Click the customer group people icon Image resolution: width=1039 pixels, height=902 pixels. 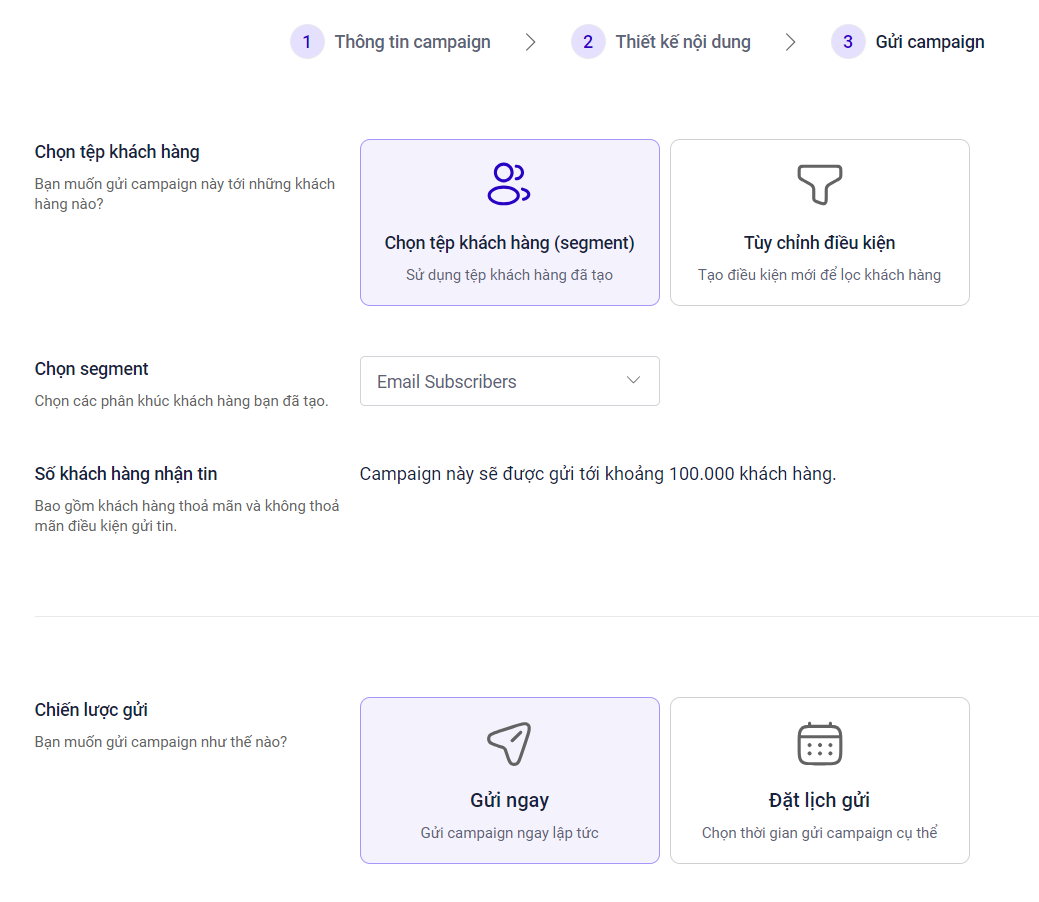click(509, 184)
